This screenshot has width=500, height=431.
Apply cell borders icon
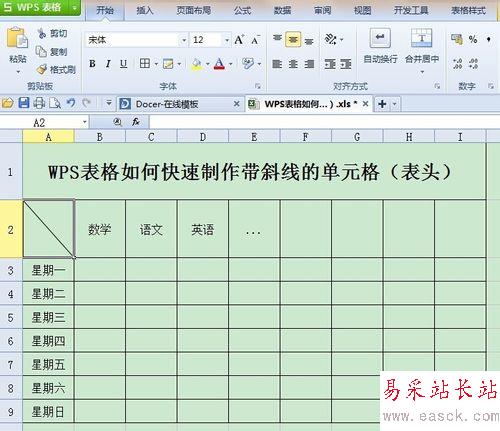tap(145, 63)
